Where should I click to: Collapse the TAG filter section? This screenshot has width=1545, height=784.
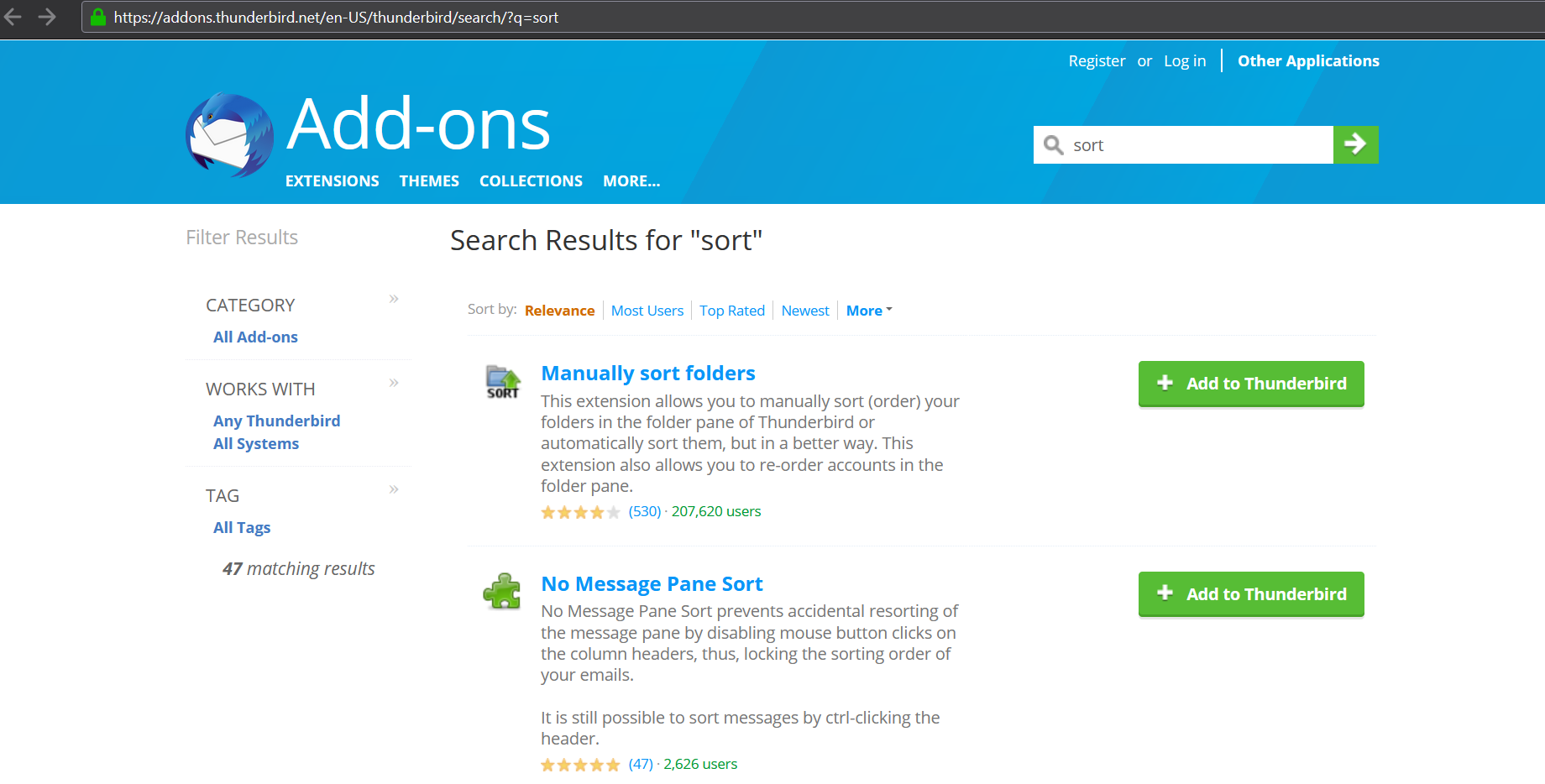coord(394,489)
